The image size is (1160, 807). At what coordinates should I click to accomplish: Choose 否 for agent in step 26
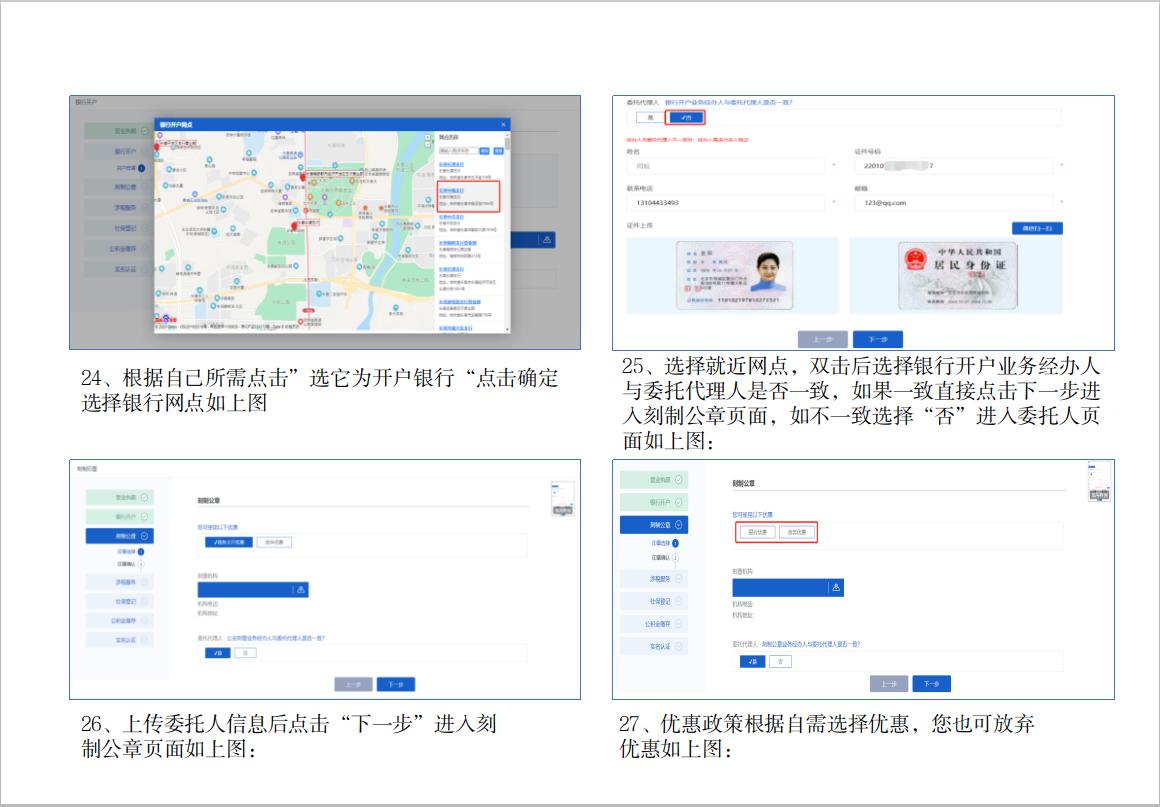(246, 653)
